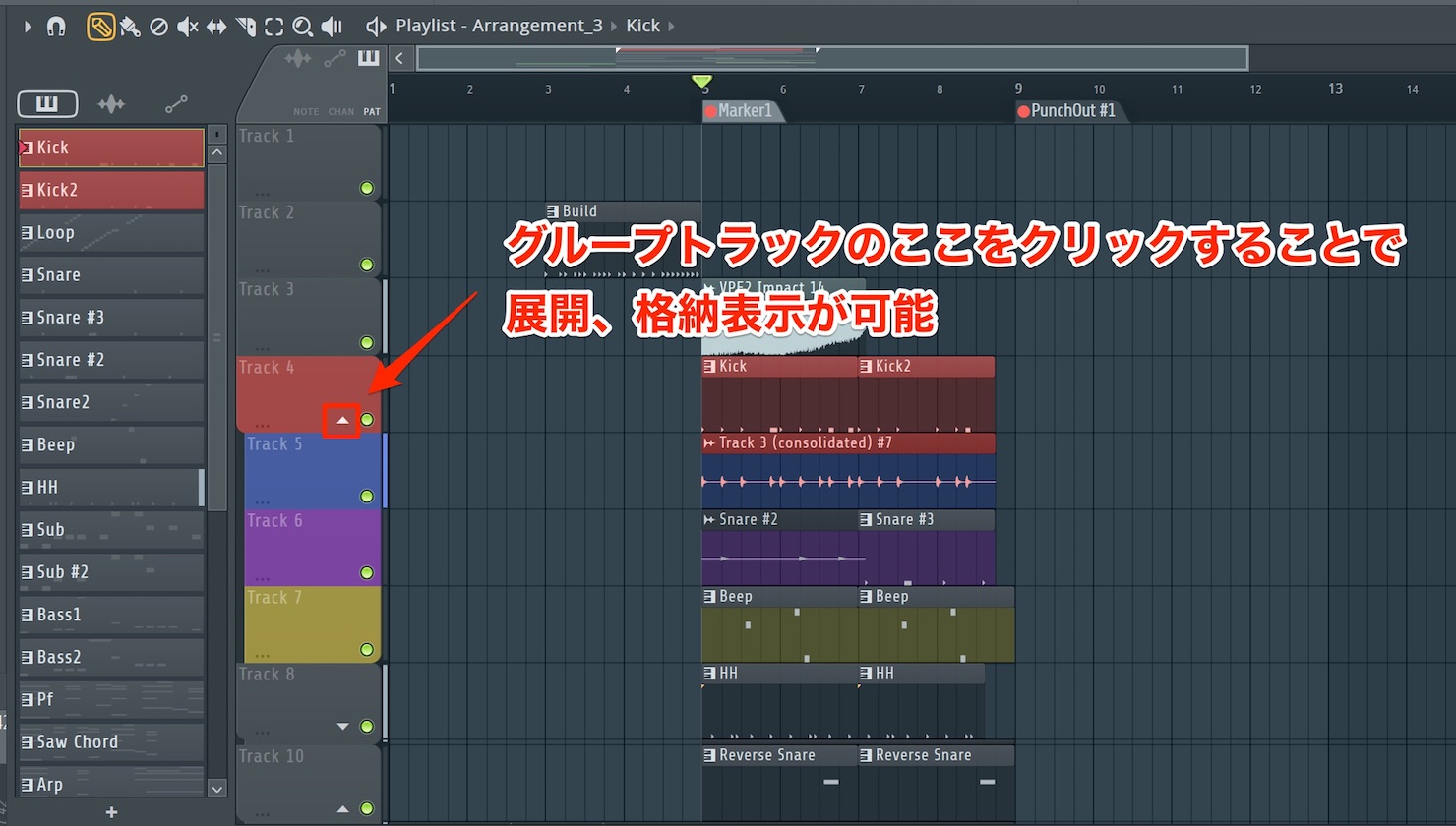Open the magnet snap settings
The height and width of the screenshot is (826, 1456).
pos(56,27)
